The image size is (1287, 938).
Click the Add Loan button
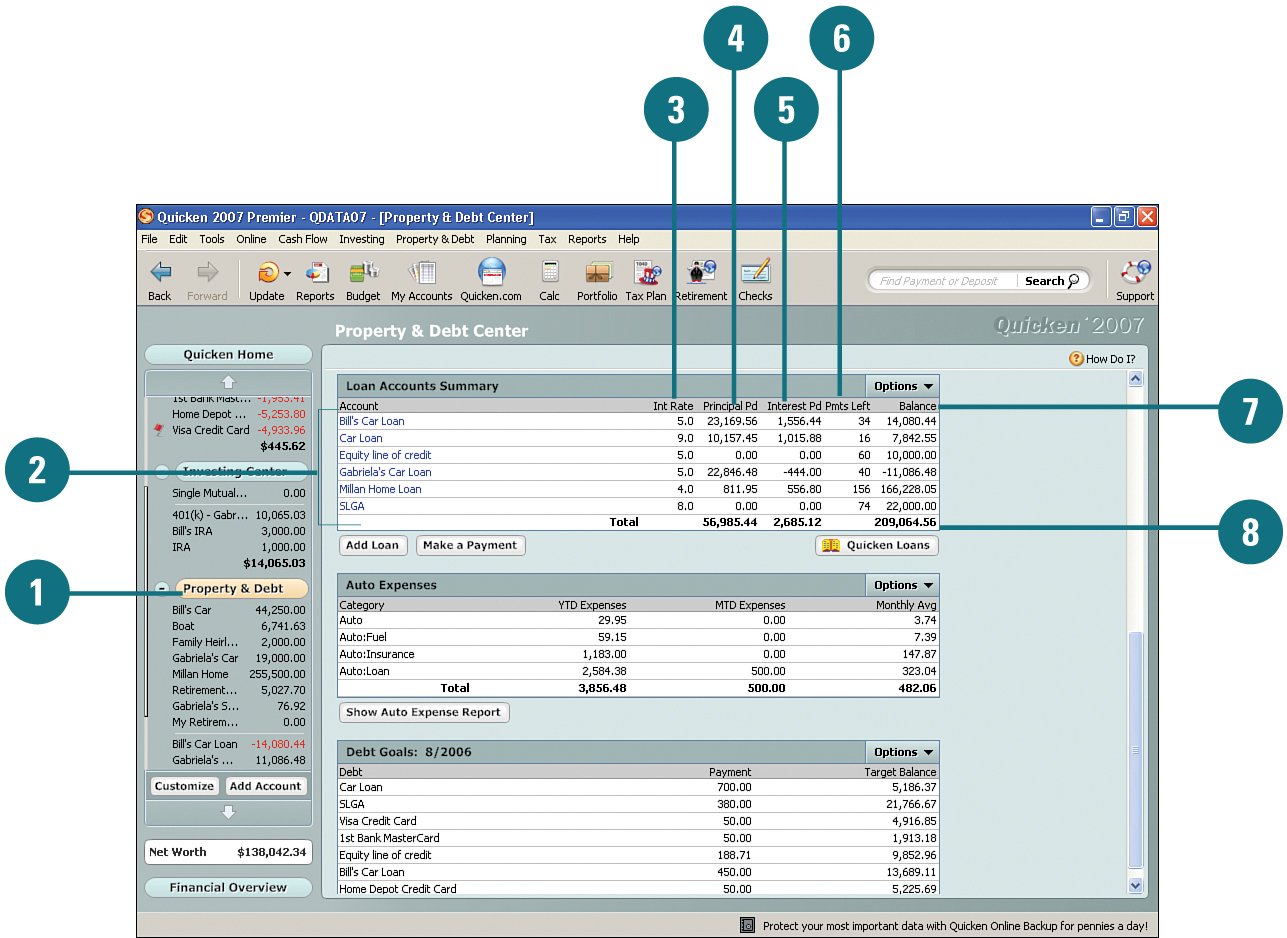[373, 546]
